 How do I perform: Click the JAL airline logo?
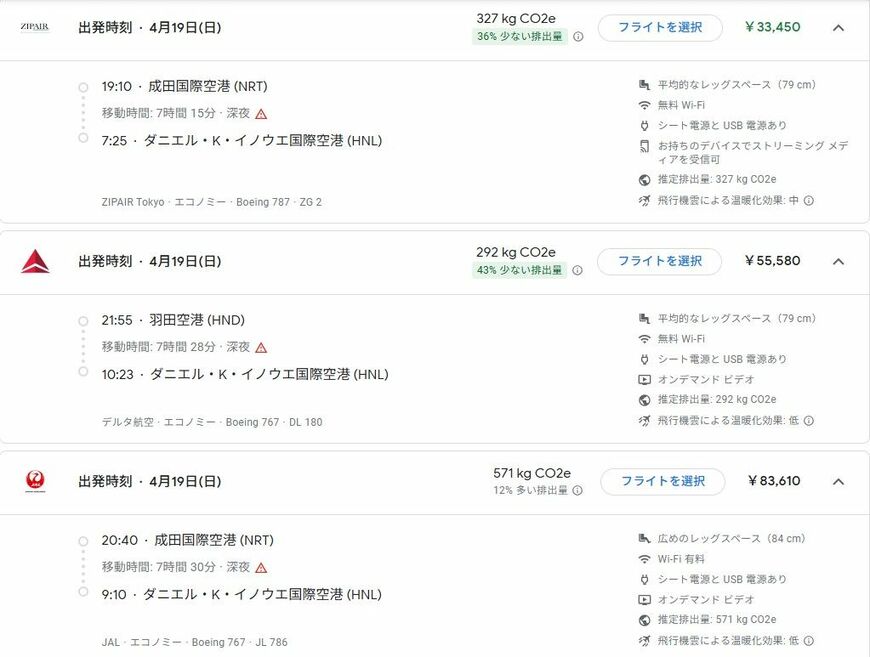(x=35, y=481)
